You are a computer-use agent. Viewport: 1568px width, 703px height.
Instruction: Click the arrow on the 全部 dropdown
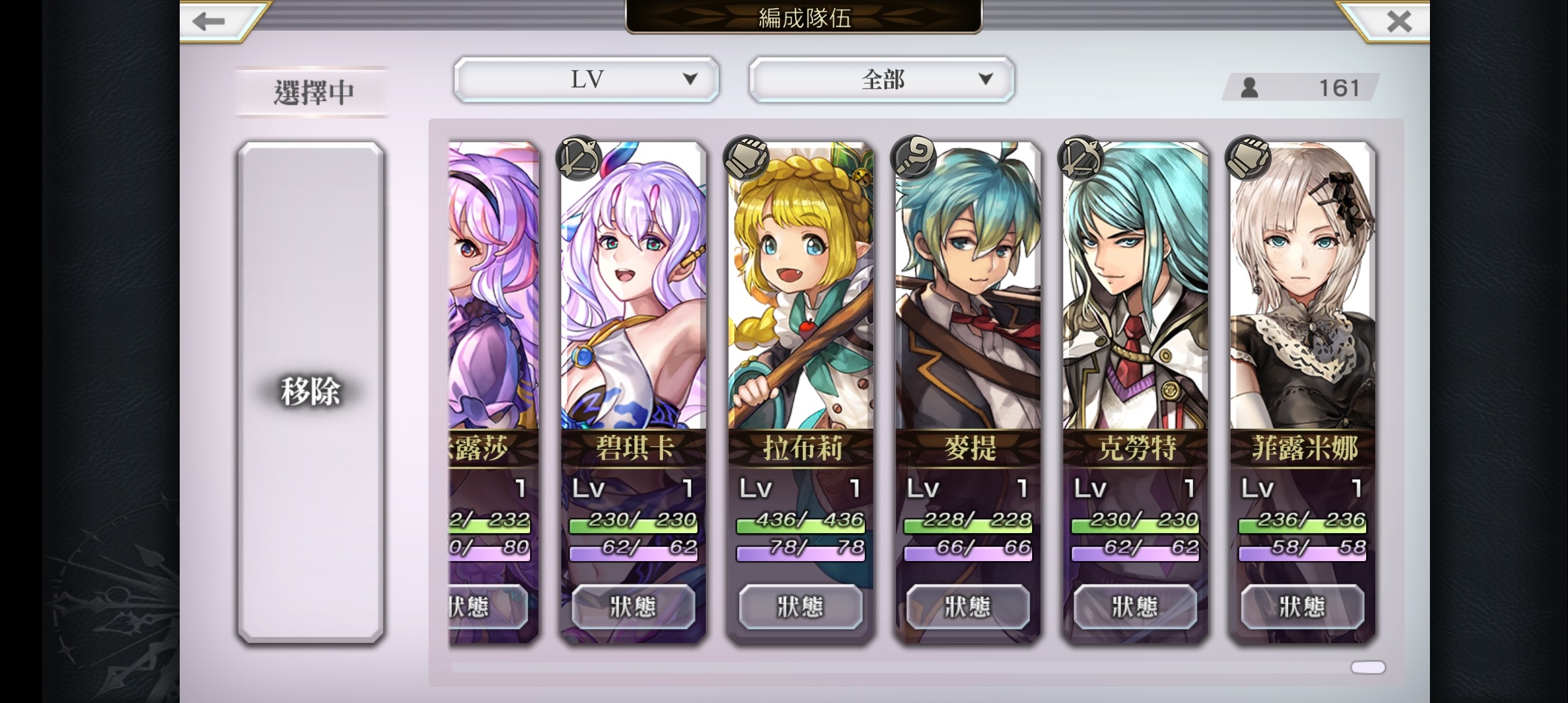986,79
